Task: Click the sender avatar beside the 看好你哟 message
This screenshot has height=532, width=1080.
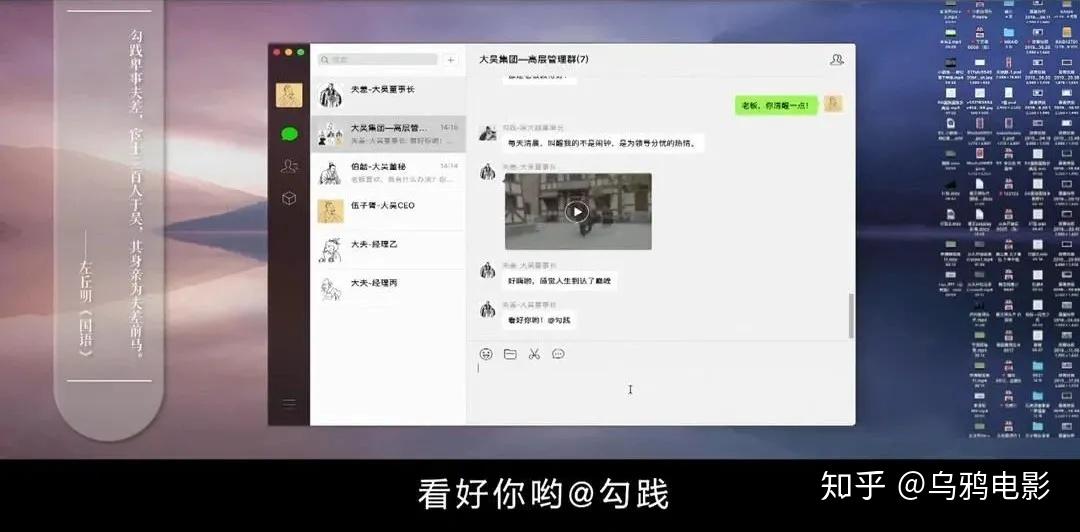Action: [488, 309]
